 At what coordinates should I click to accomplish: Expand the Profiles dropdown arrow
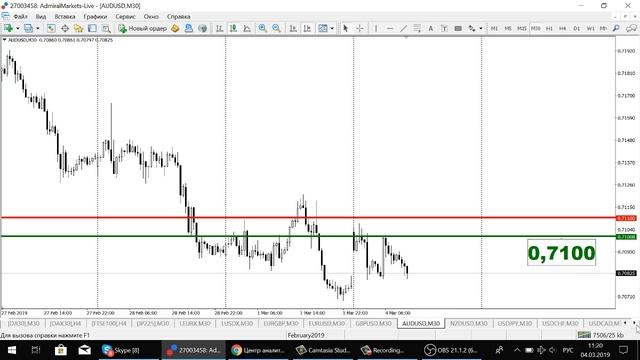(x=38, y=28)
